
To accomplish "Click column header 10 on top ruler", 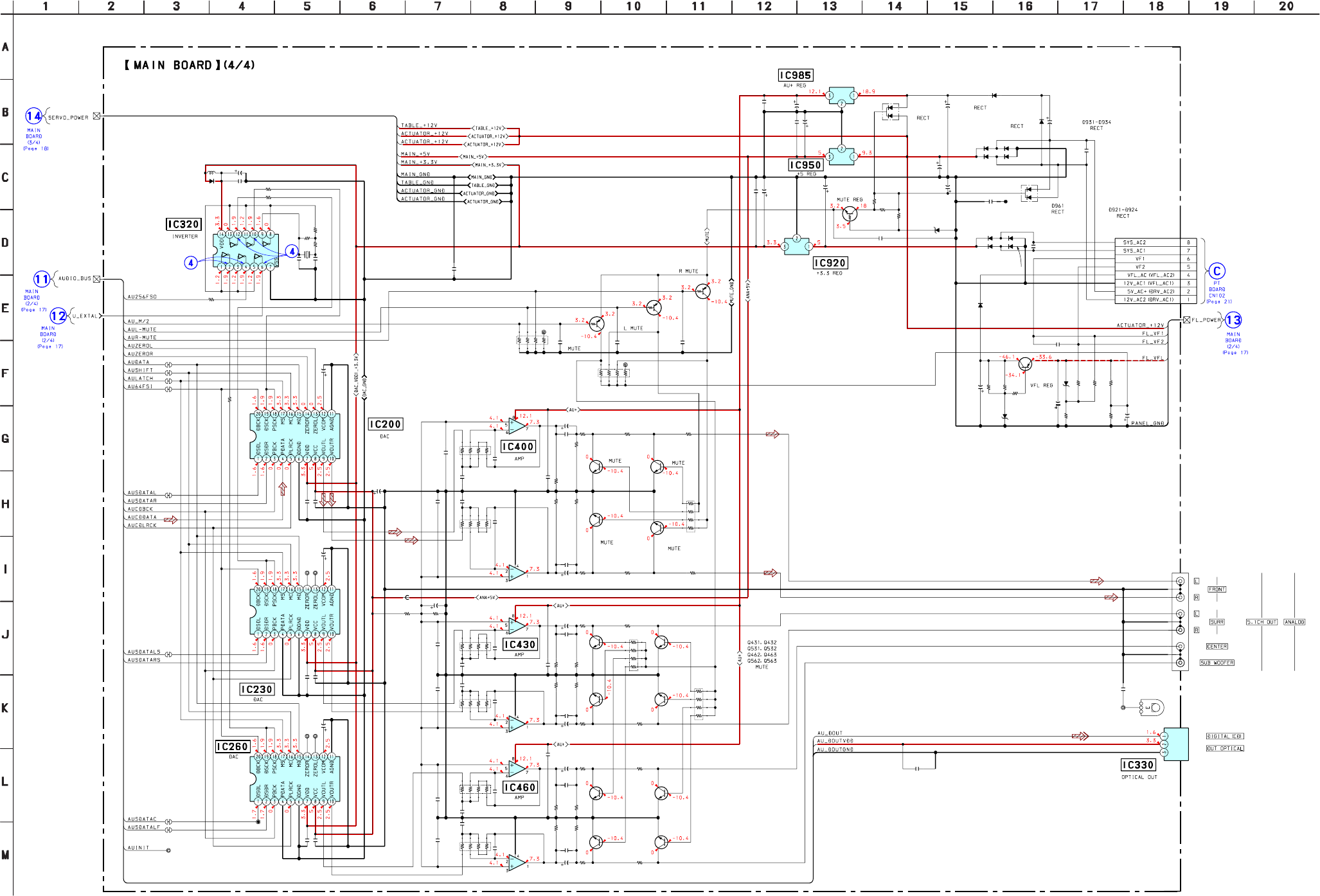I will tap(634, 6).
